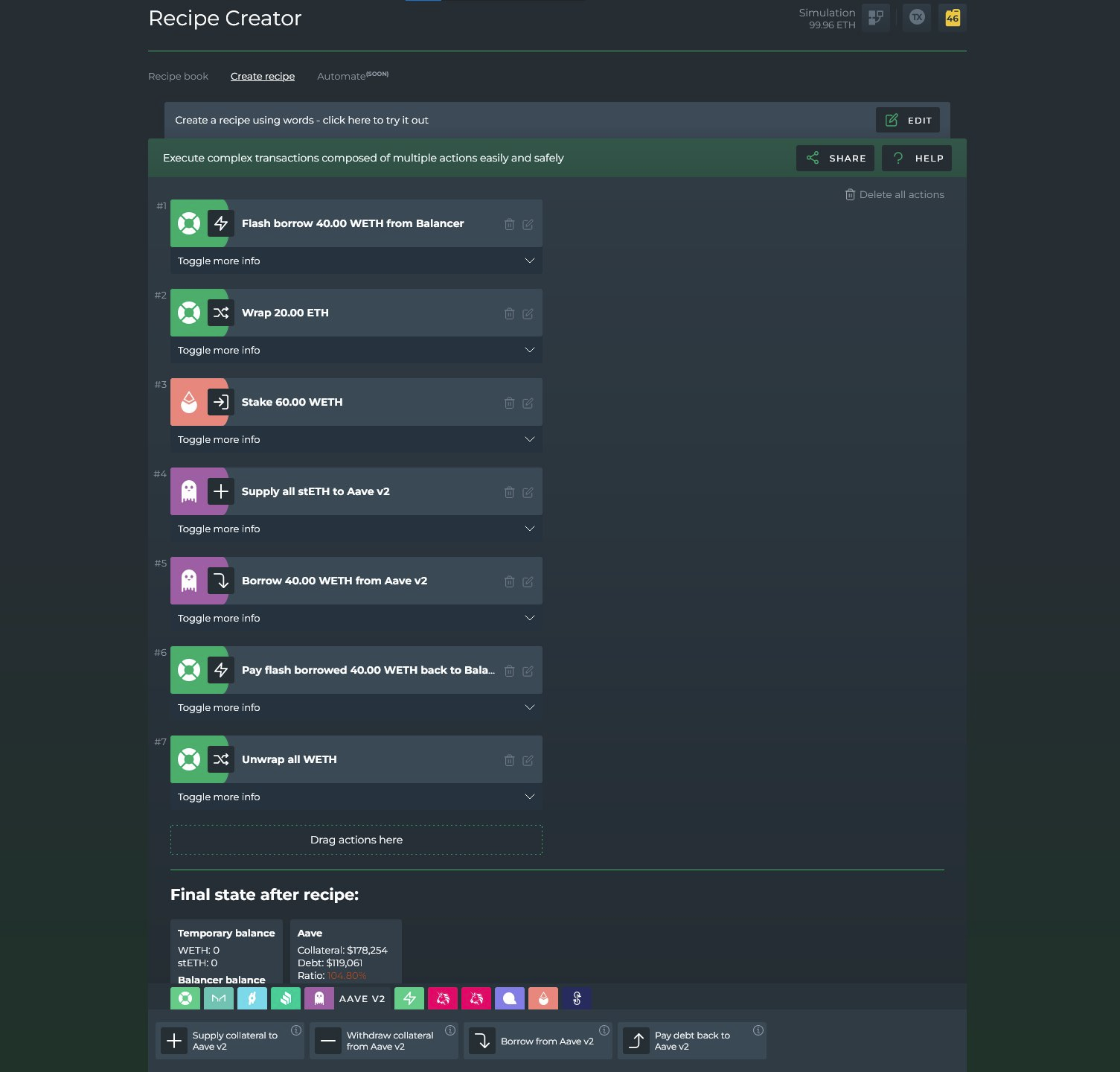The height and width of the screenshot is (1072, 1120).
Task: Delete the Pay flash borrowed WETH action
Action: pyautogui.click(x=509, y=671)
